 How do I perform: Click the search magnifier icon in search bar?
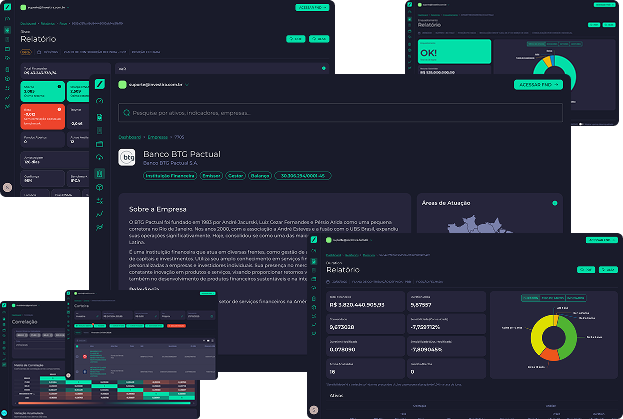point(125,114)
